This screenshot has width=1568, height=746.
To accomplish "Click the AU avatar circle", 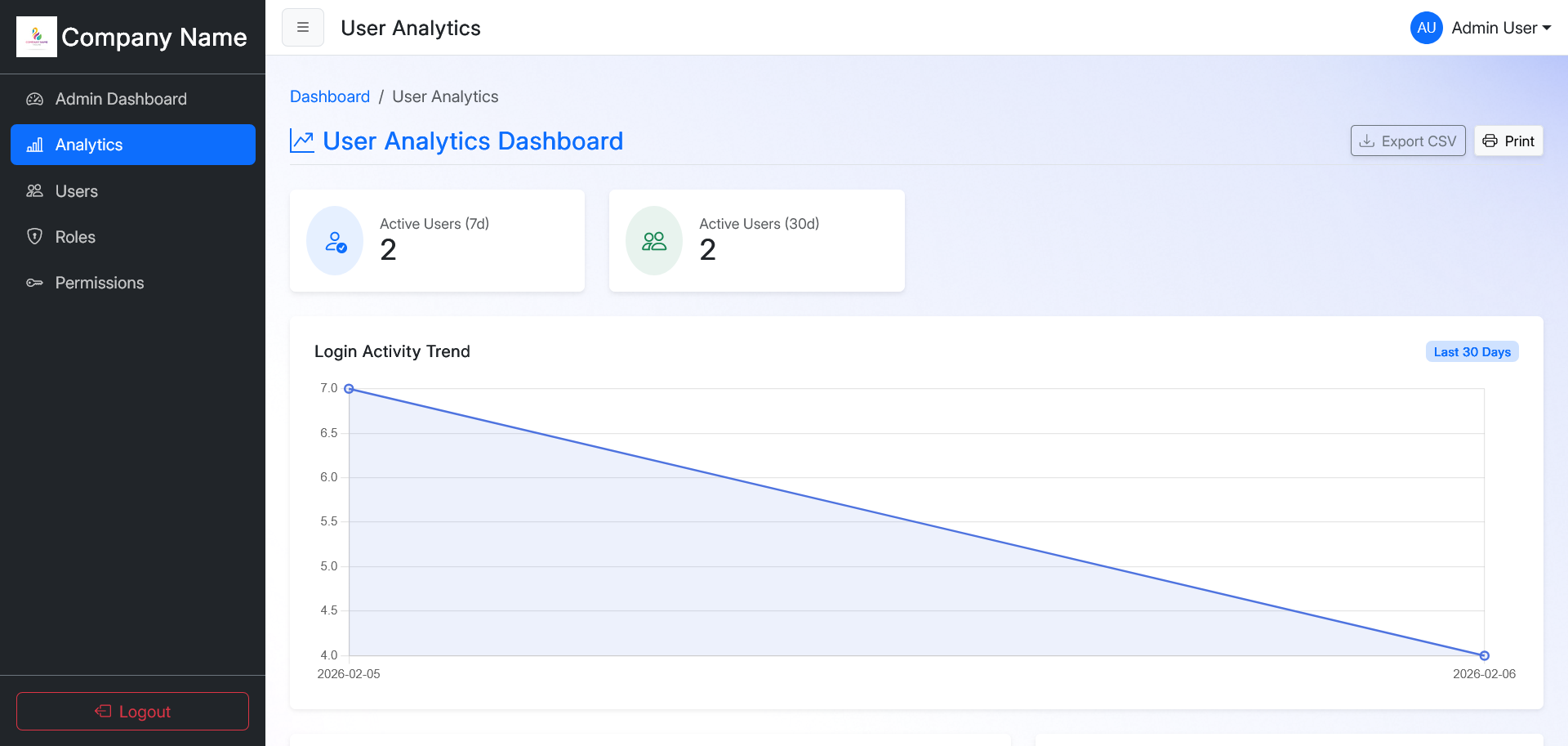I will click(1426, 28).
